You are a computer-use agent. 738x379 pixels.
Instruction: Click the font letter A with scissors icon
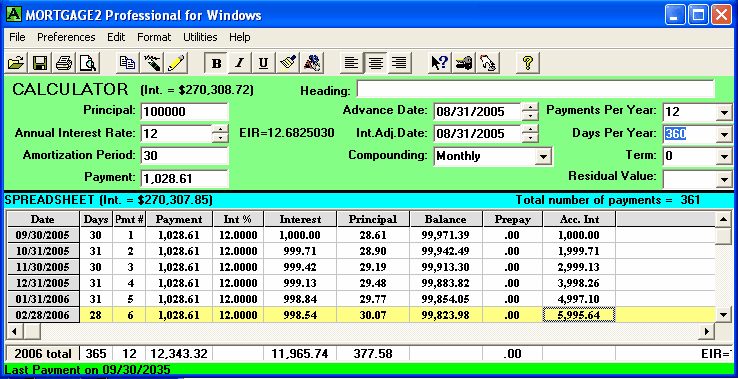point(312,63)
